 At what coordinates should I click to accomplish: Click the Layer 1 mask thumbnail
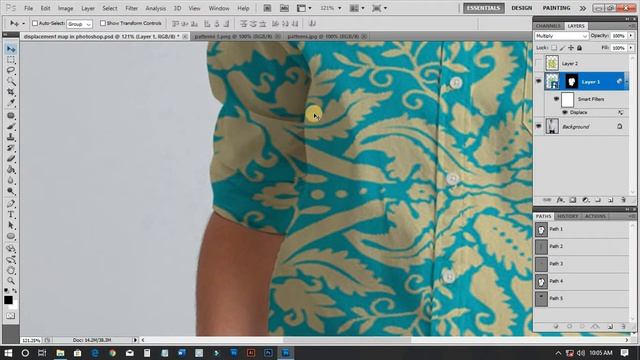click(571, 82)
